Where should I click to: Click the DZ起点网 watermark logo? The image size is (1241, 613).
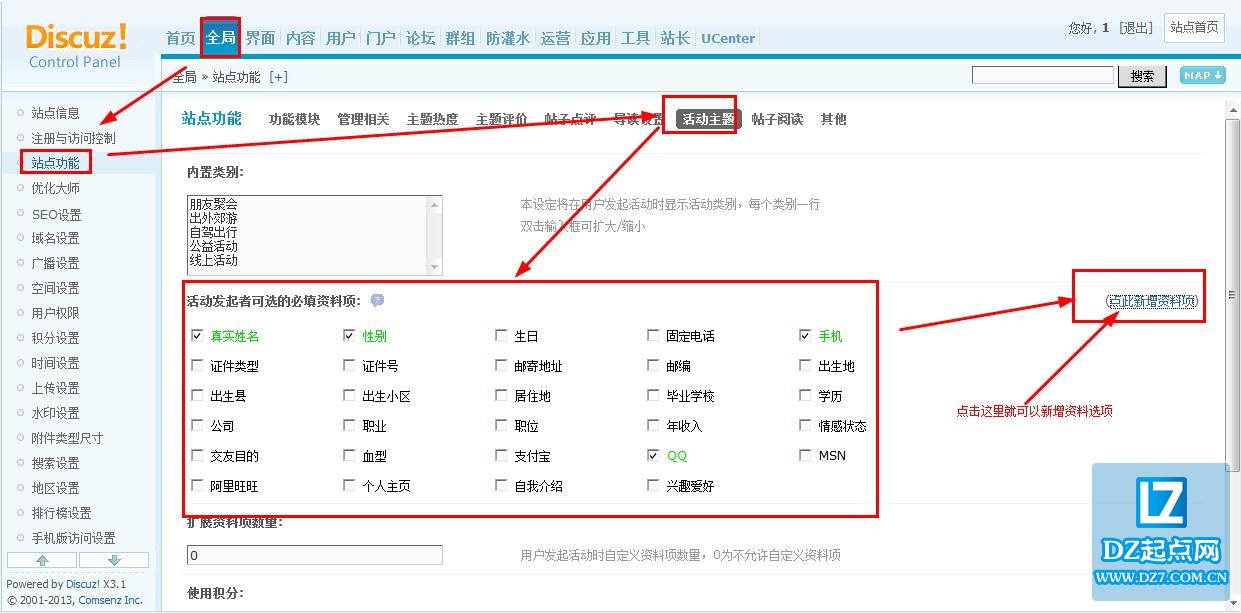point(1163,531)
